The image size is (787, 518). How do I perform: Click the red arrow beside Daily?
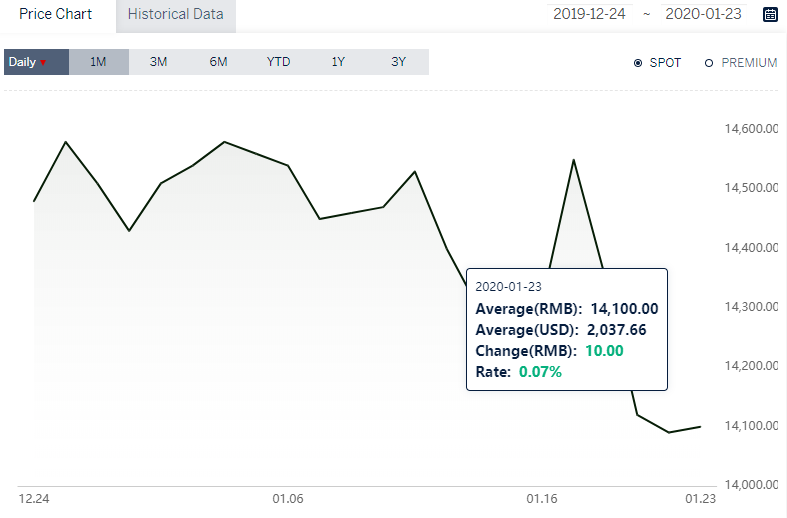(43, 63)
